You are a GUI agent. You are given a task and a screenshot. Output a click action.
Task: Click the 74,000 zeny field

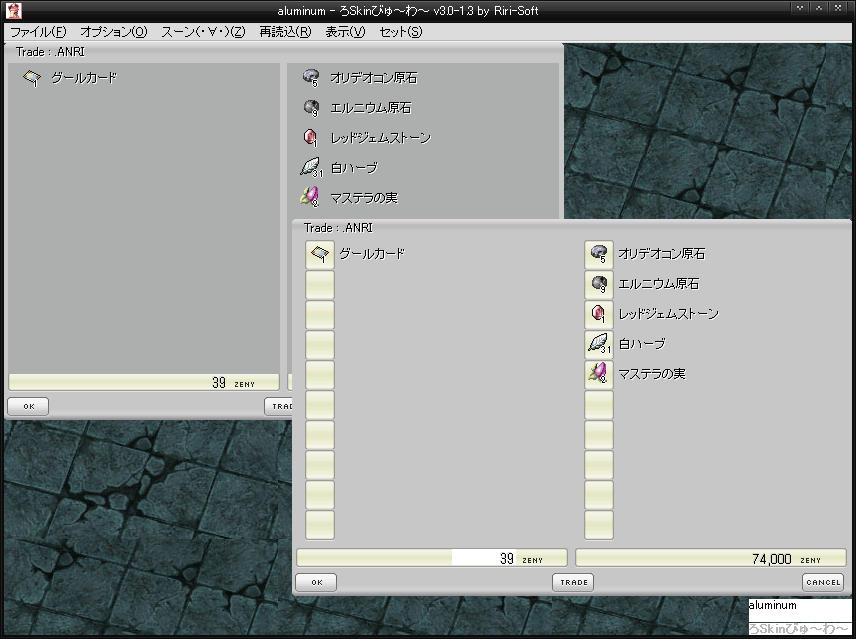[711, 558]
